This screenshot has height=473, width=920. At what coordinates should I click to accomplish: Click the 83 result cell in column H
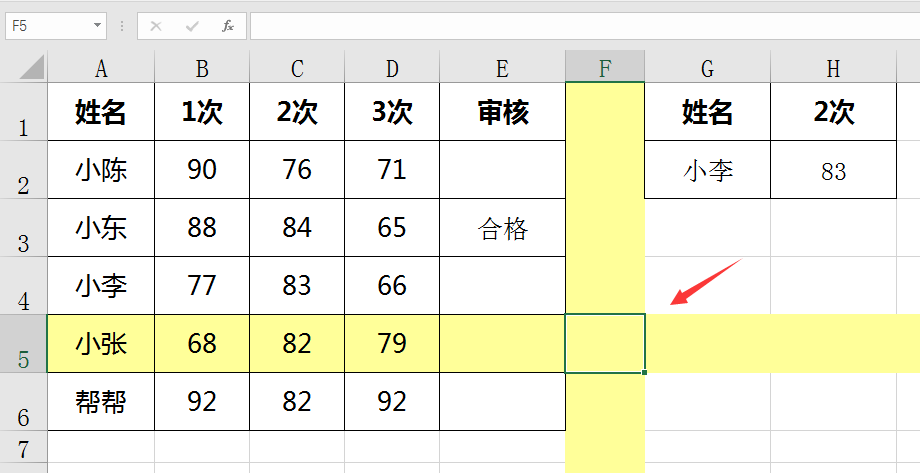(834, 170)
